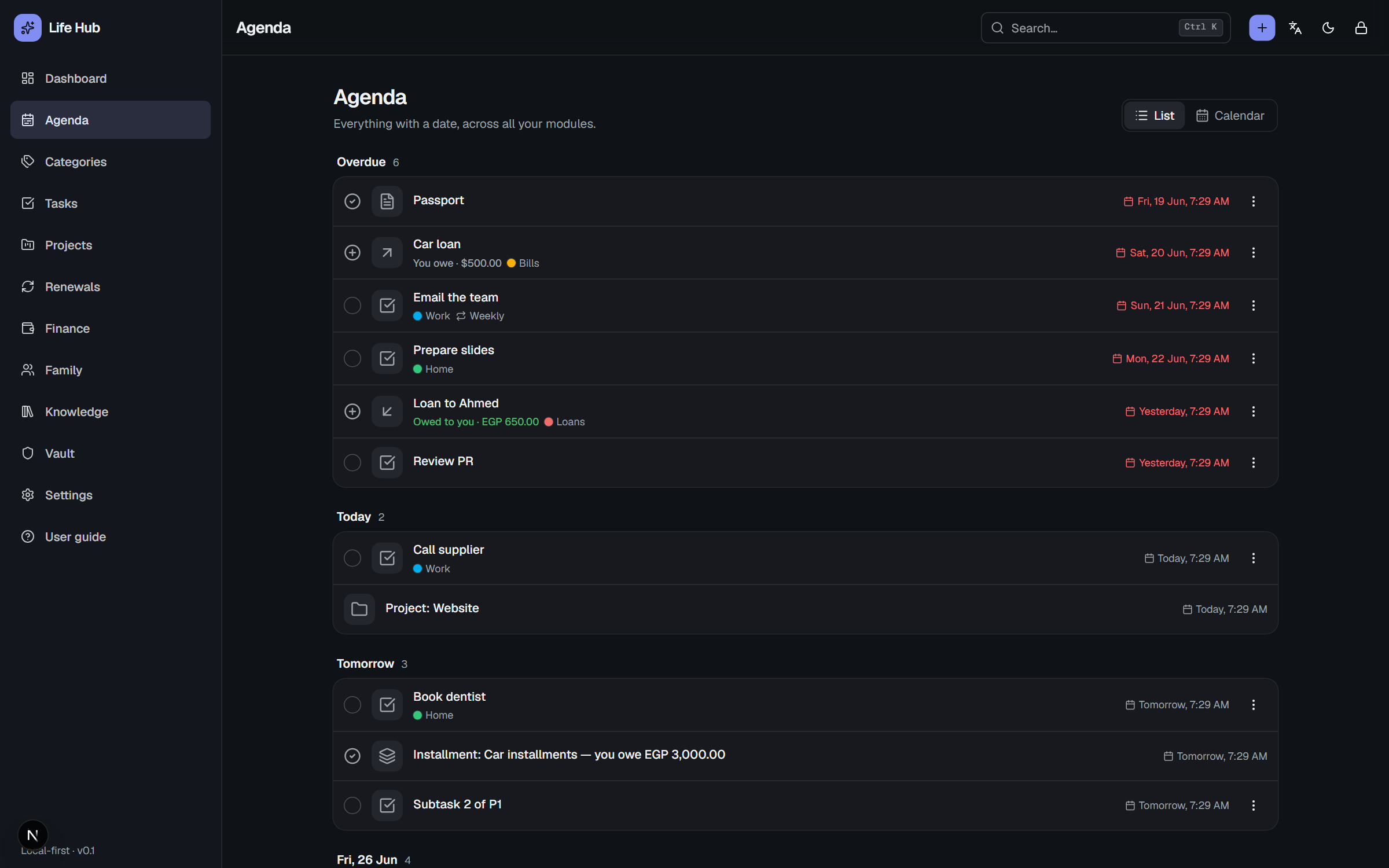
Task: Mark Car installments installment as paid
Action: click(352, 756)
